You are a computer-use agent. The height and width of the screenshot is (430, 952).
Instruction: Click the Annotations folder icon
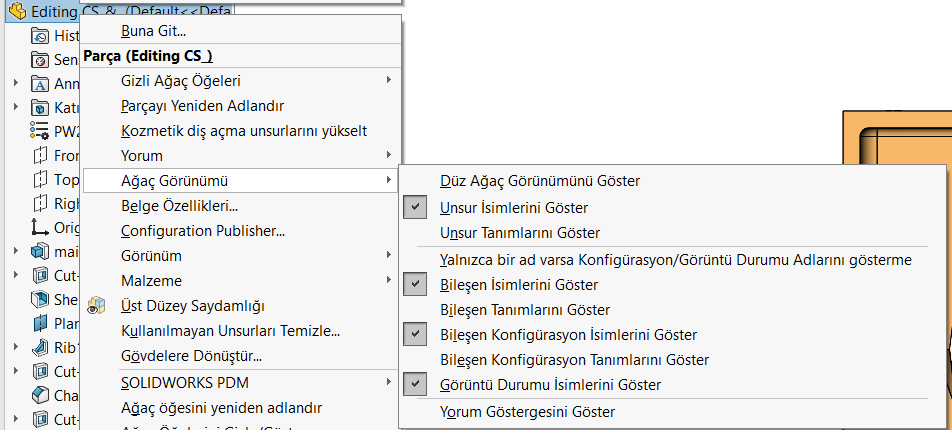pyautogui.click(x=40, y=83)
